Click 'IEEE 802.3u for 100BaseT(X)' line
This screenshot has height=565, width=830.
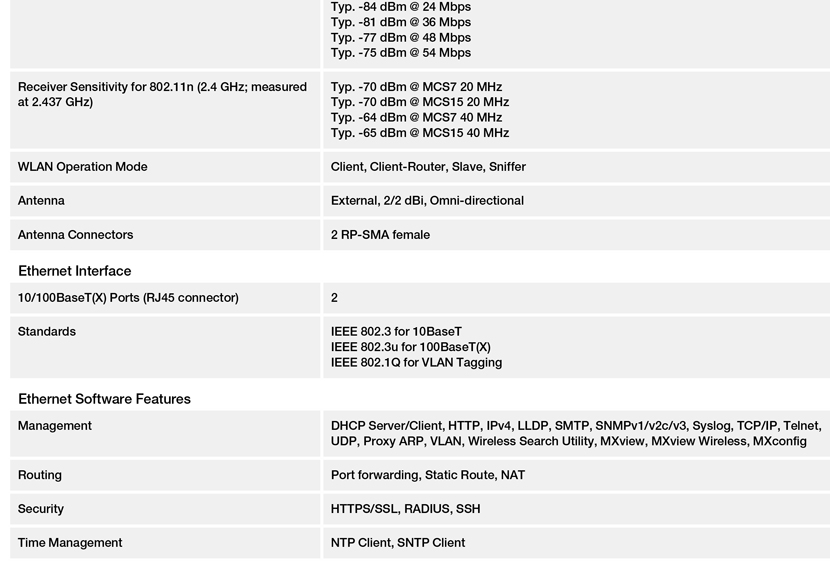coord(411,347)
